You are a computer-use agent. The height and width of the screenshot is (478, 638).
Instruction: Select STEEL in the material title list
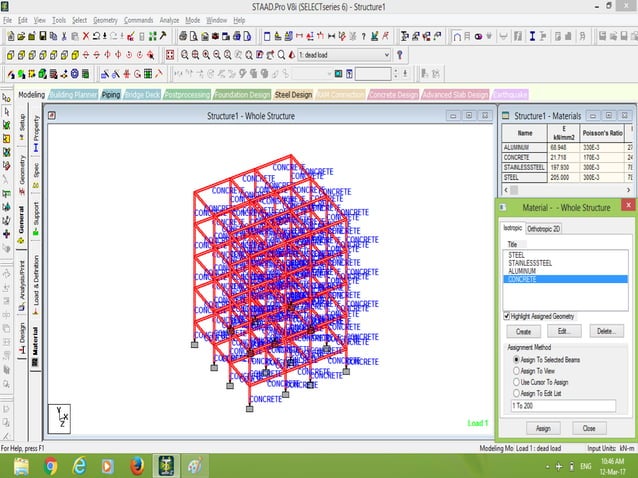click(x=517, y=255)
